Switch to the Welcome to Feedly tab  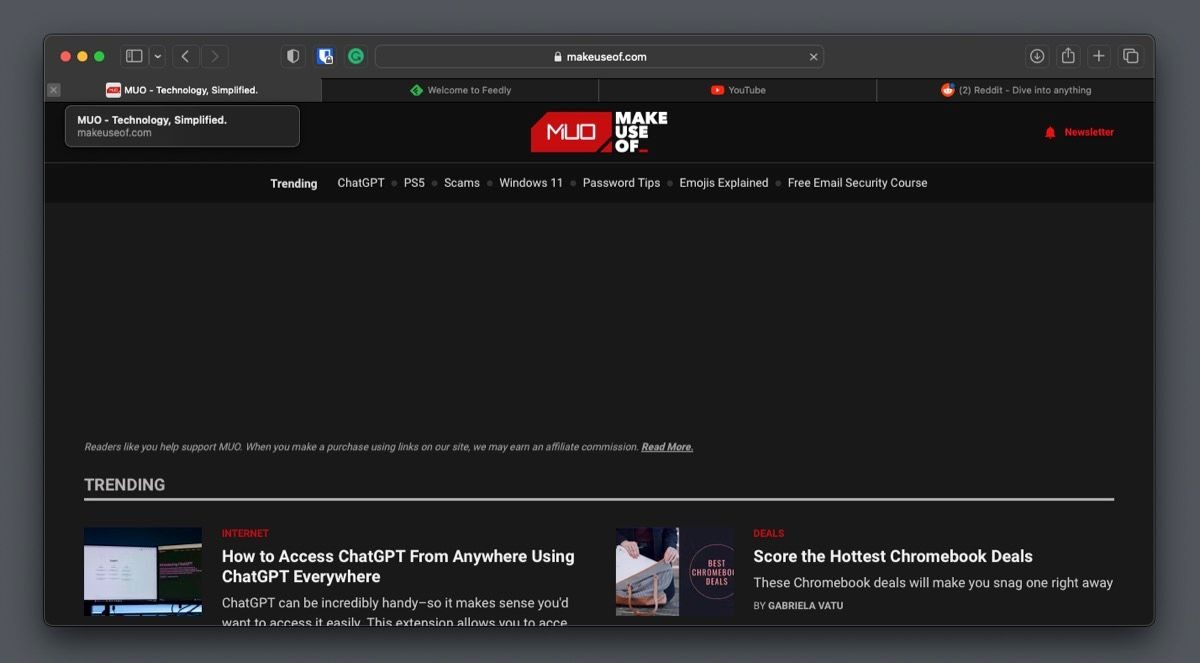pyautogui.click(x=460, y=90)
